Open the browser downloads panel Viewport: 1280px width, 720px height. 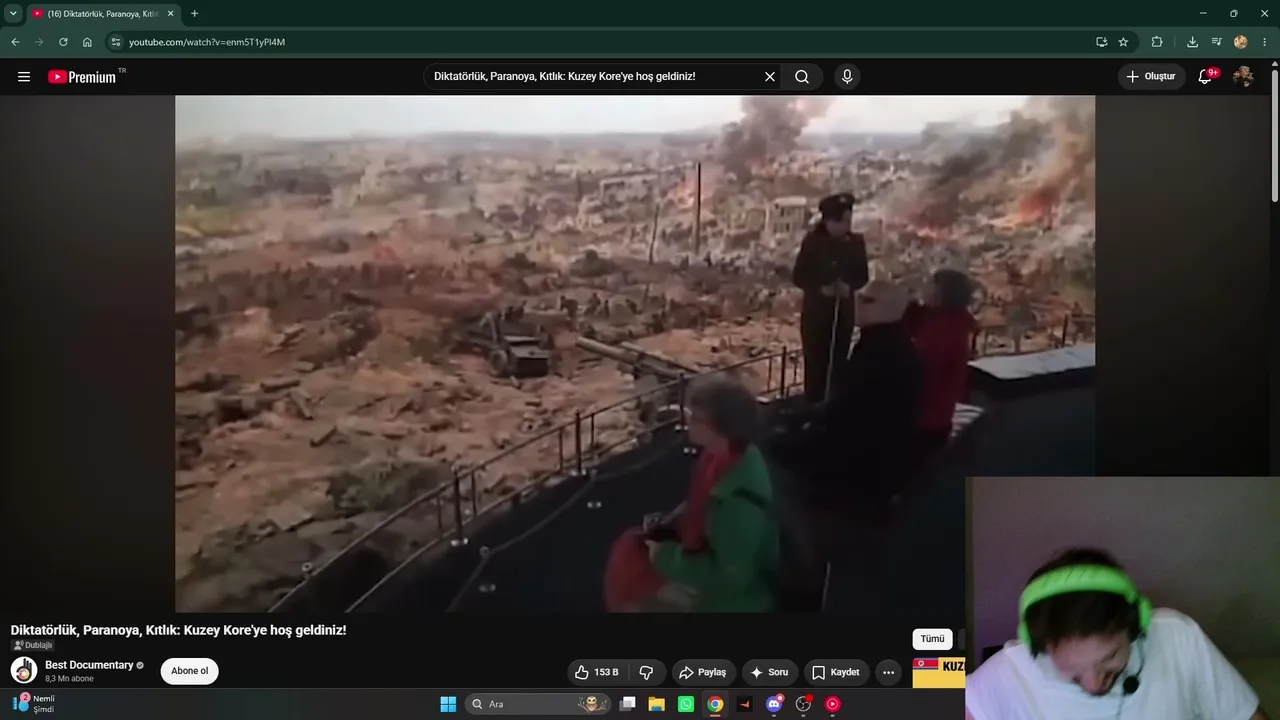[x=1192, y=42]
